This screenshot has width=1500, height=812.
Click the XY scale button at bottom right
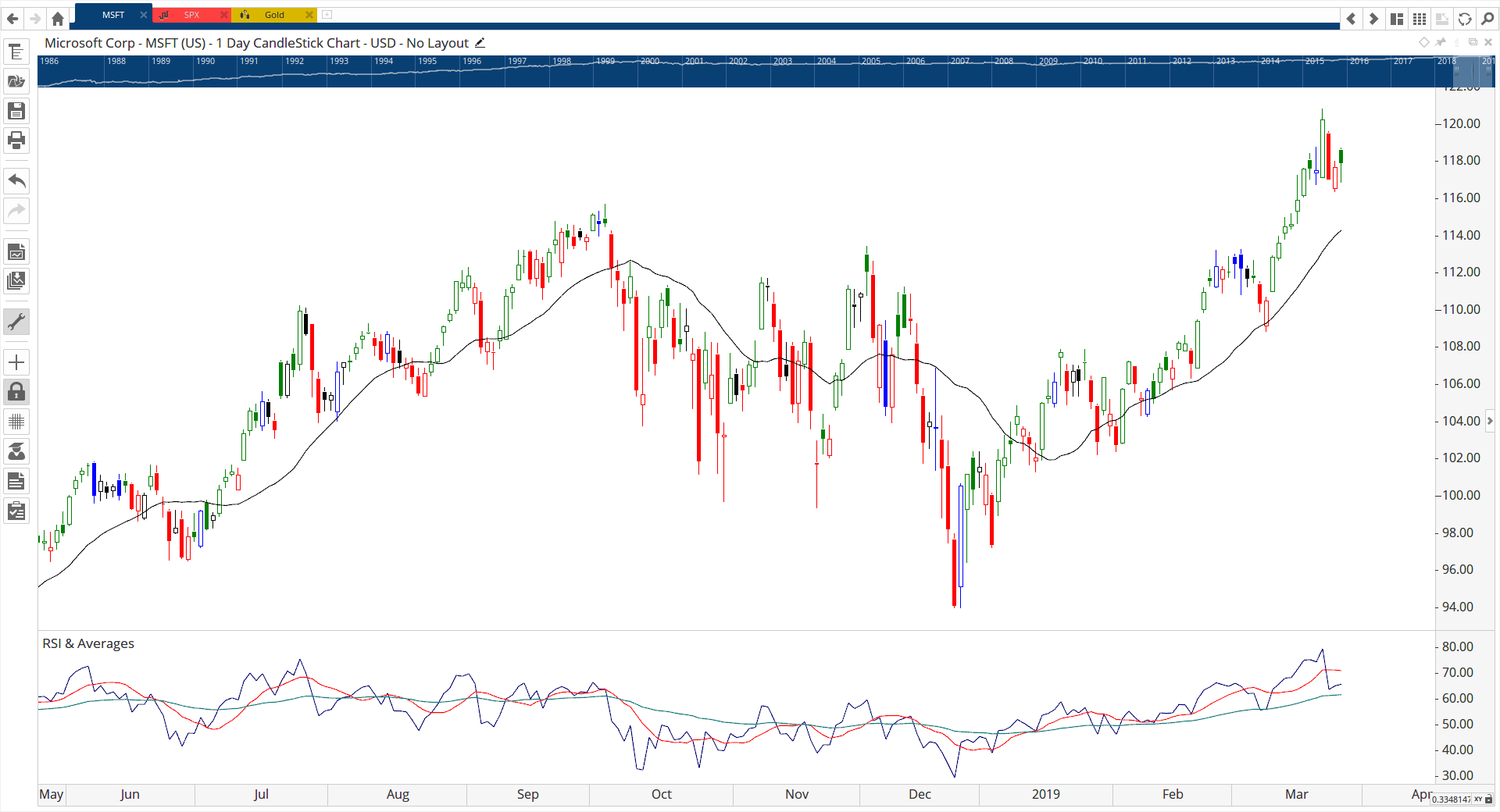click(x=1478, y=800)
